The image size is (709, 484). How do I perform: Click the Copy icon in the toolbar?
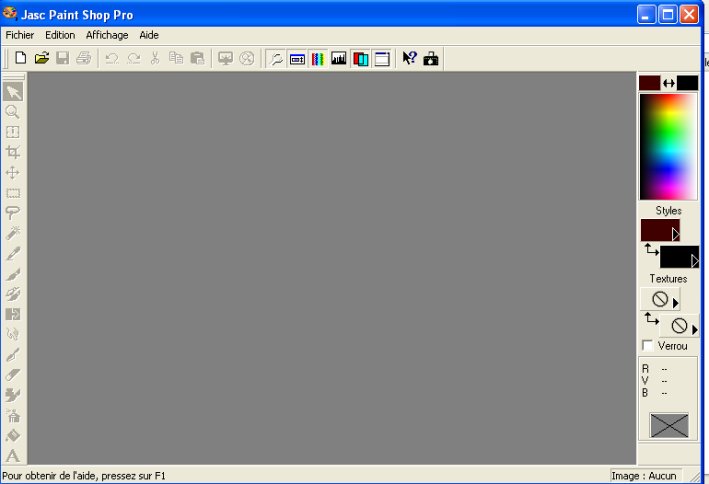coord(176,58)
